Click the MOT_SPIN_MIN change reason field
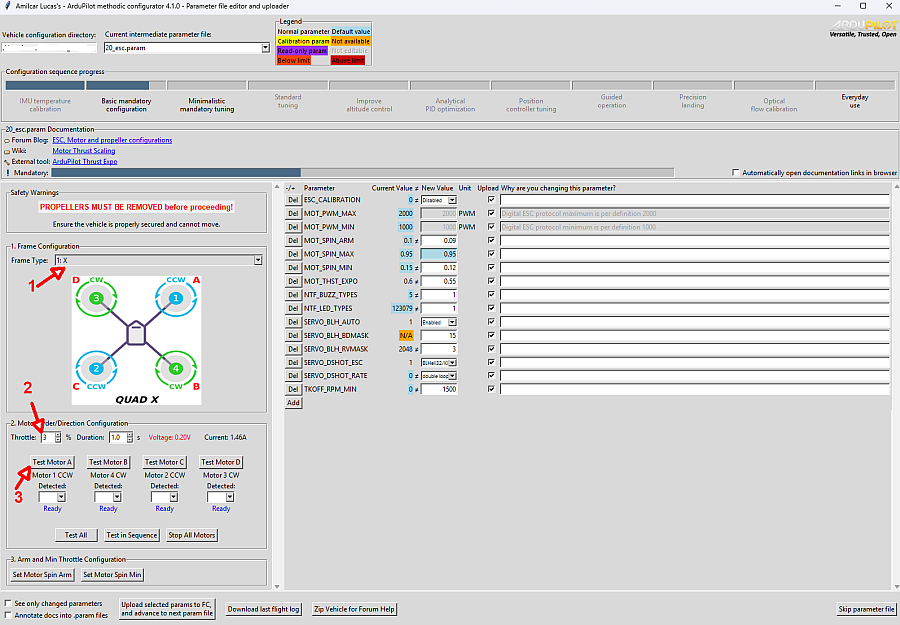This screenshot has height=625, width=900. 695,267
